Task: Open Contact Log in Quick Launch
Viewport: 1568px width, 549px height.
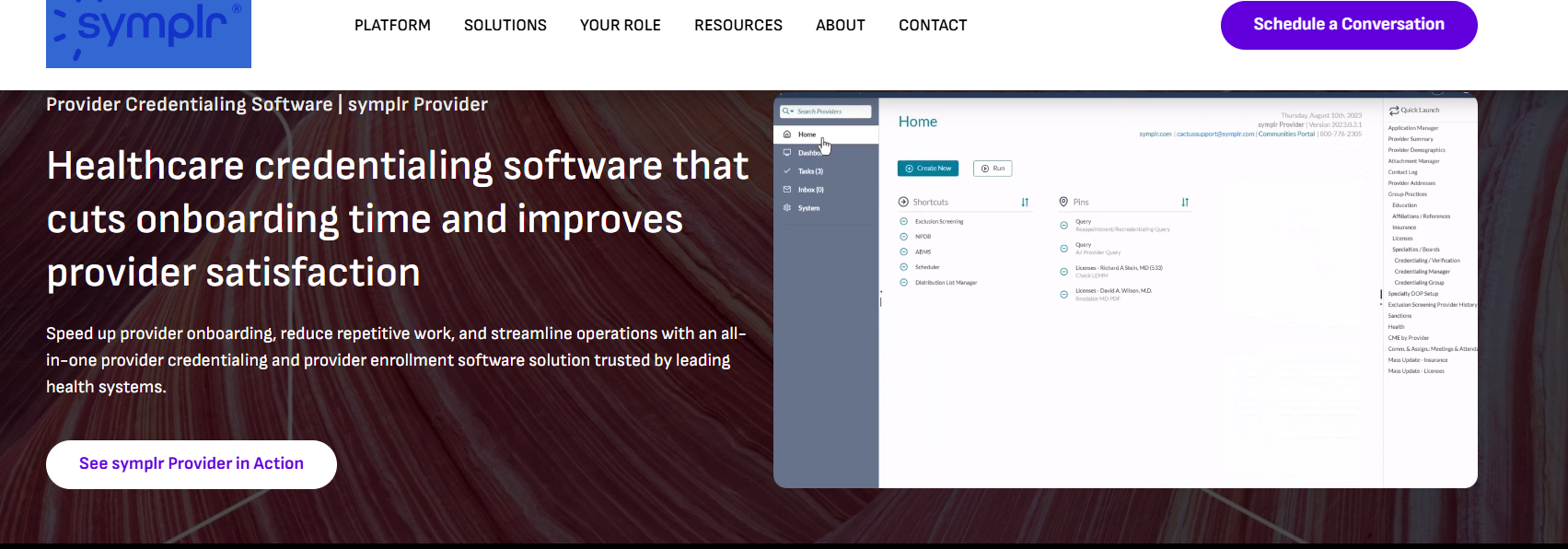Action: [x=1403, y=172]
